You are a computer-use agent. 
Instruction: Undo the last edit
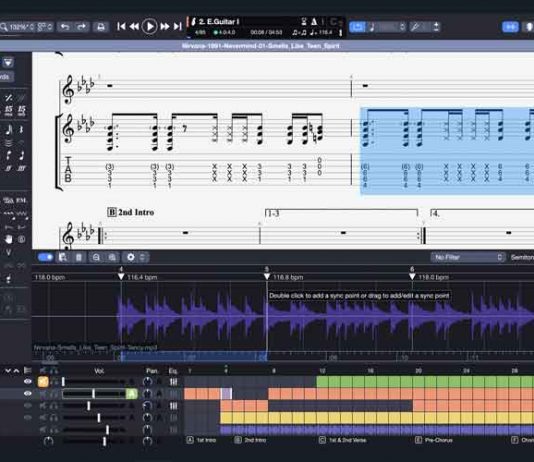[x=65, y=27]
